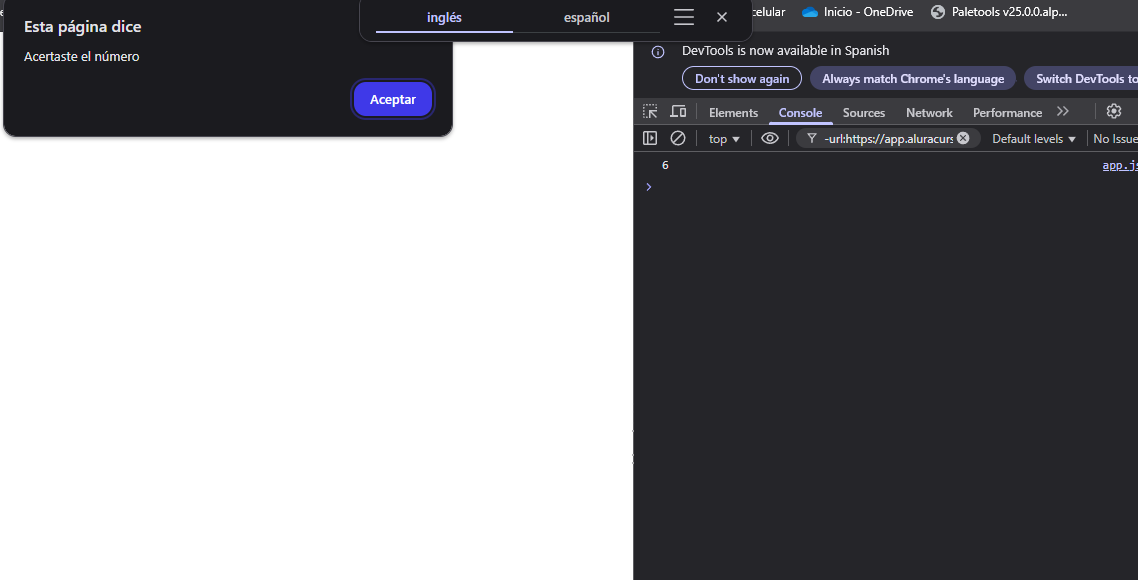Click the Switch DevTools to Spanish button
1138x580 pixels.
1081,78
